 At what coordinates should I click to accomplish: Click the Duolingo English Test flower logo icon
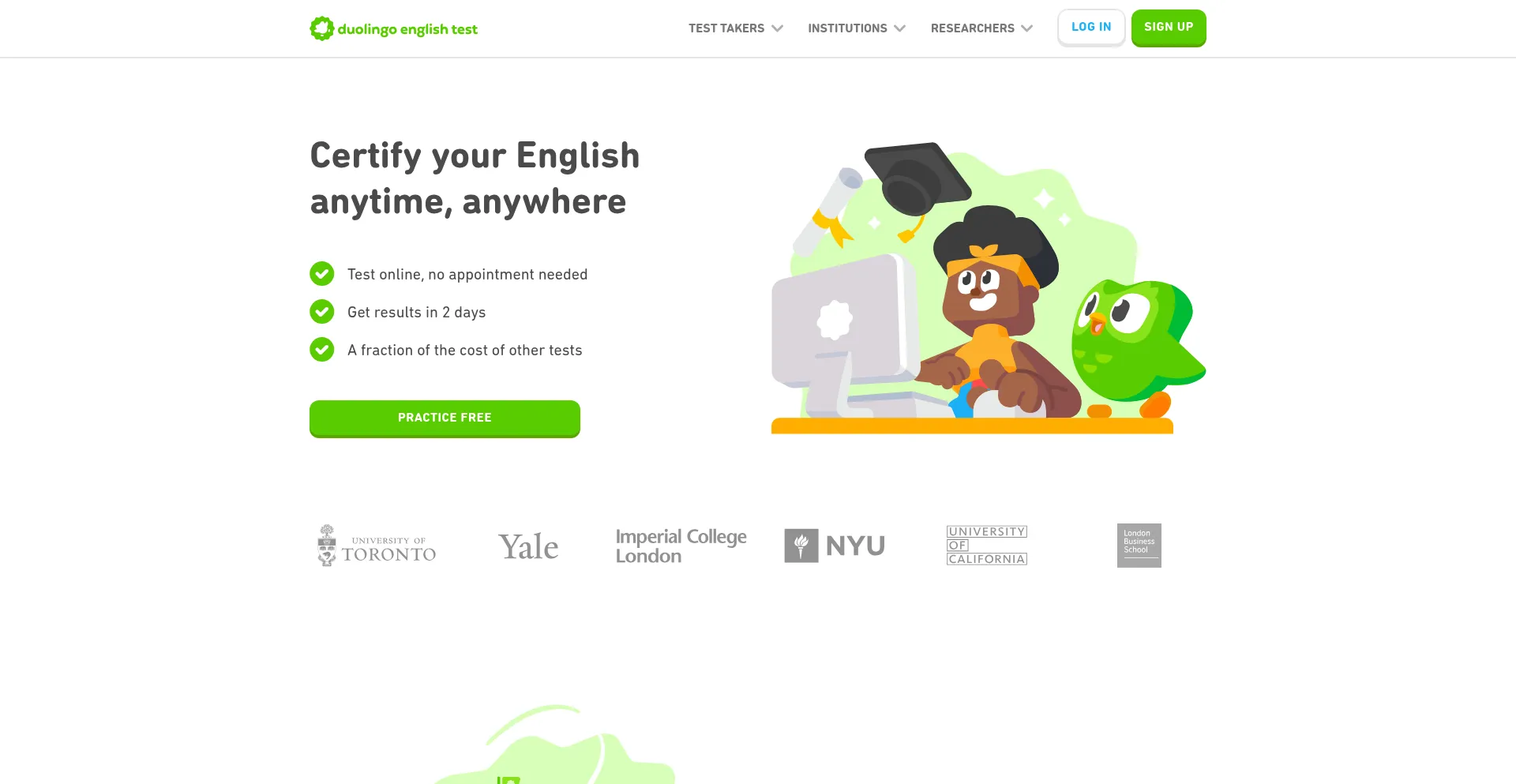pyautogui.click(x=321, y=28)
